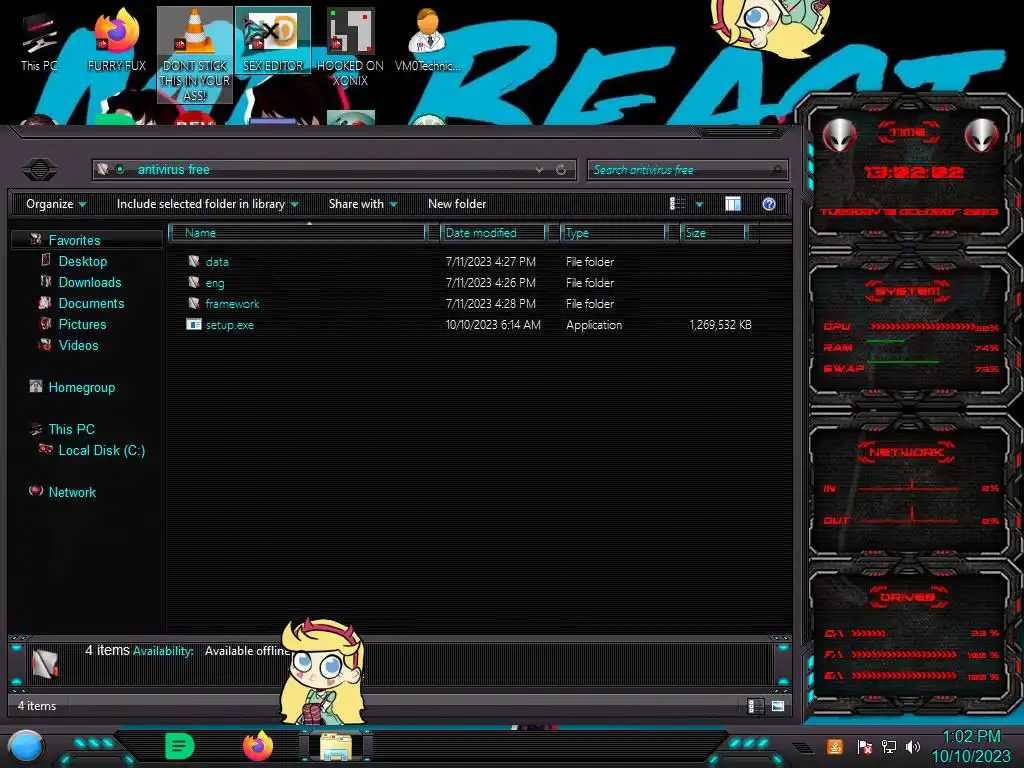Open the Share with dropdown
Viewport: 1024px width, 768px height.
[363, 204]
